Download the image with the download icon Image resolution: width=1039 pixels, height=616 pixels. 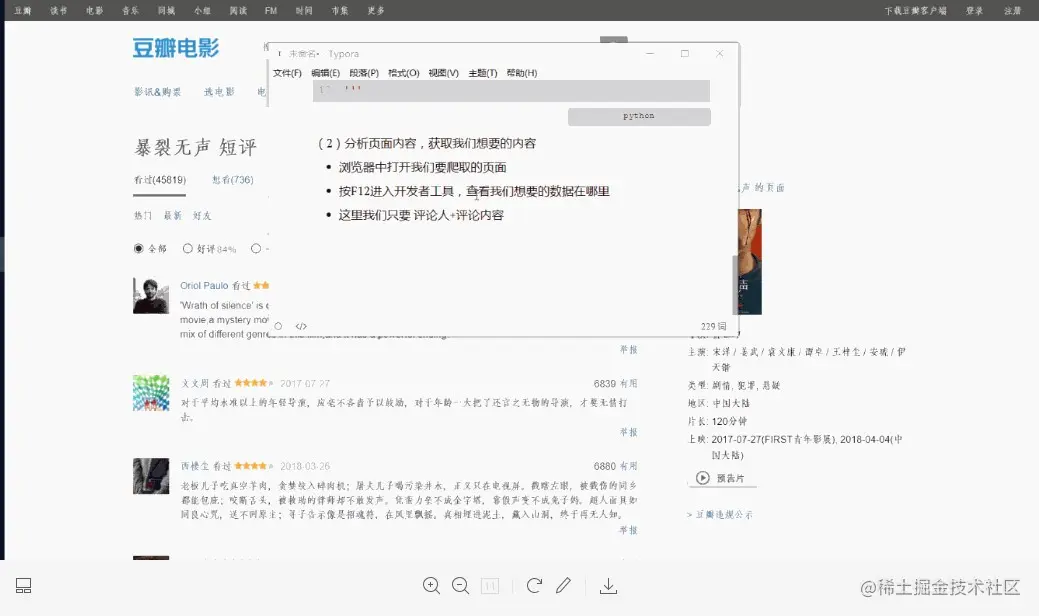(608, 586)
